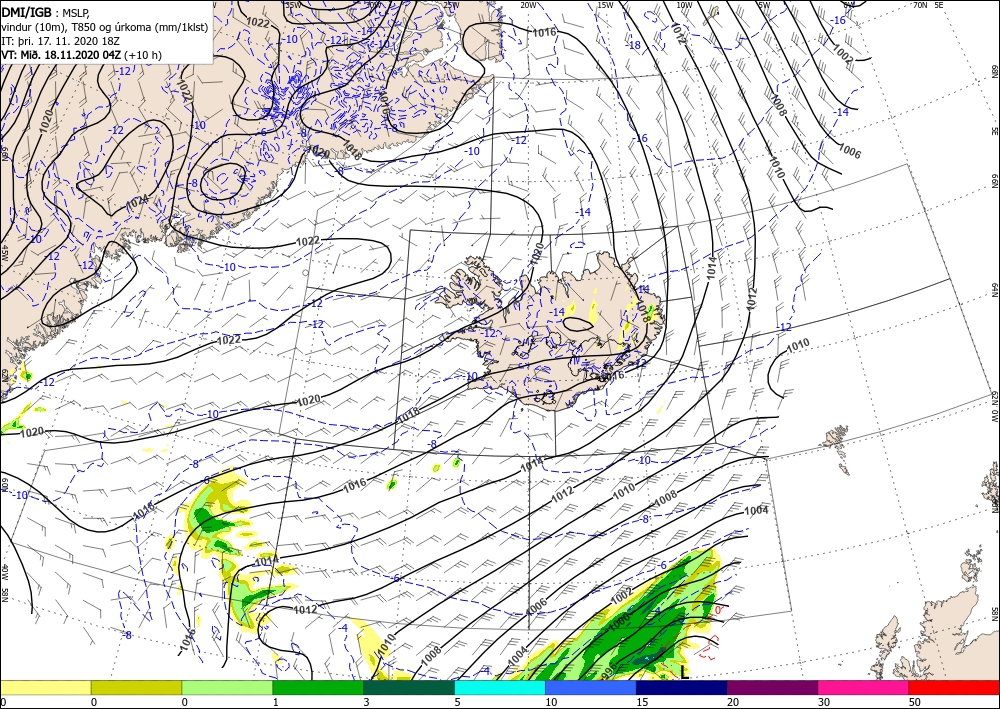1000x709 pixels.
Task: Select the red 50+ mm legend swatch
Action: [x=954, y=687]
